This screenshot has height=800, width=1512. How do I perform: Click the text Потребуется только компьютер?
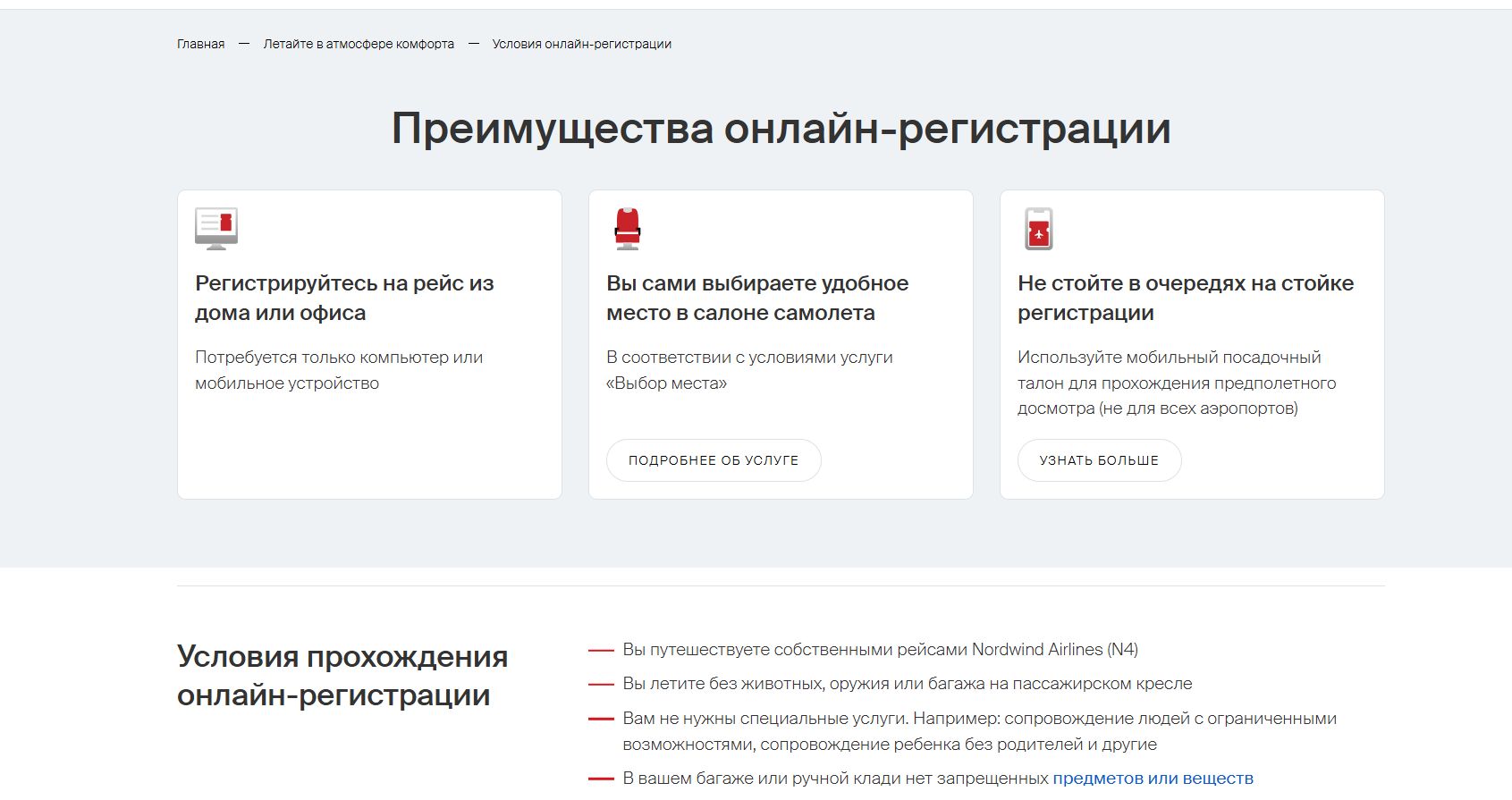click(339, 370)
